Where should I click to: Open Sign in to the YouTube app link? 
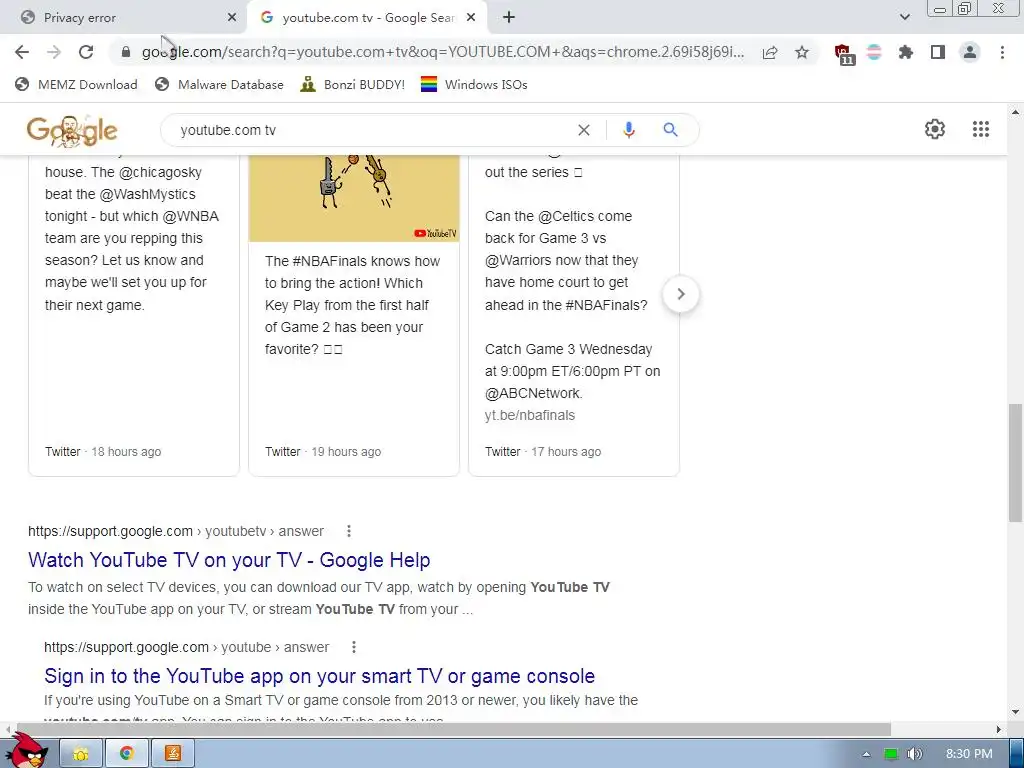tap(319, 676)
